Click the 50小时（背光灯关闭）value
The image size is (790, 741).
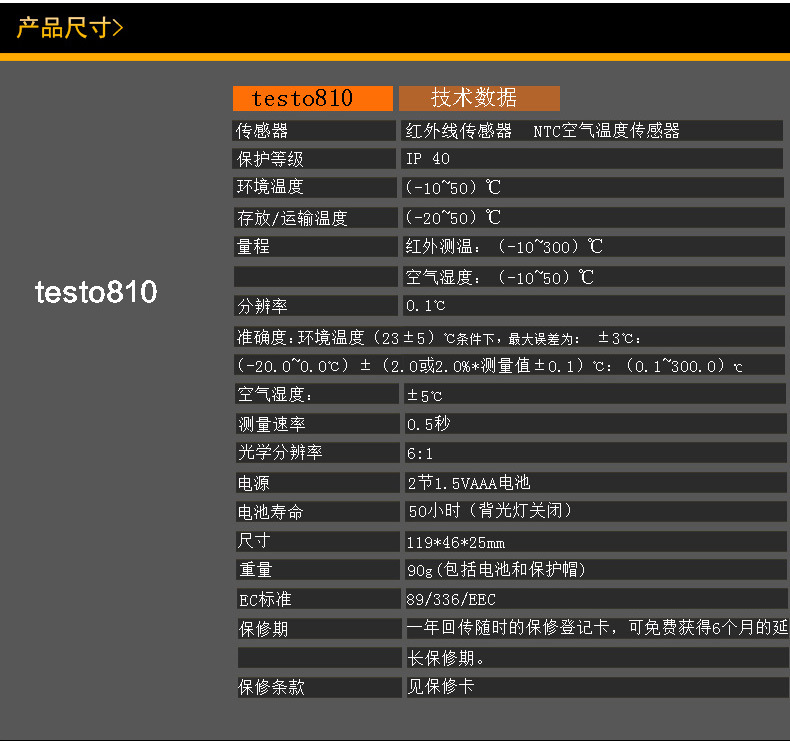tap(490, 511)
